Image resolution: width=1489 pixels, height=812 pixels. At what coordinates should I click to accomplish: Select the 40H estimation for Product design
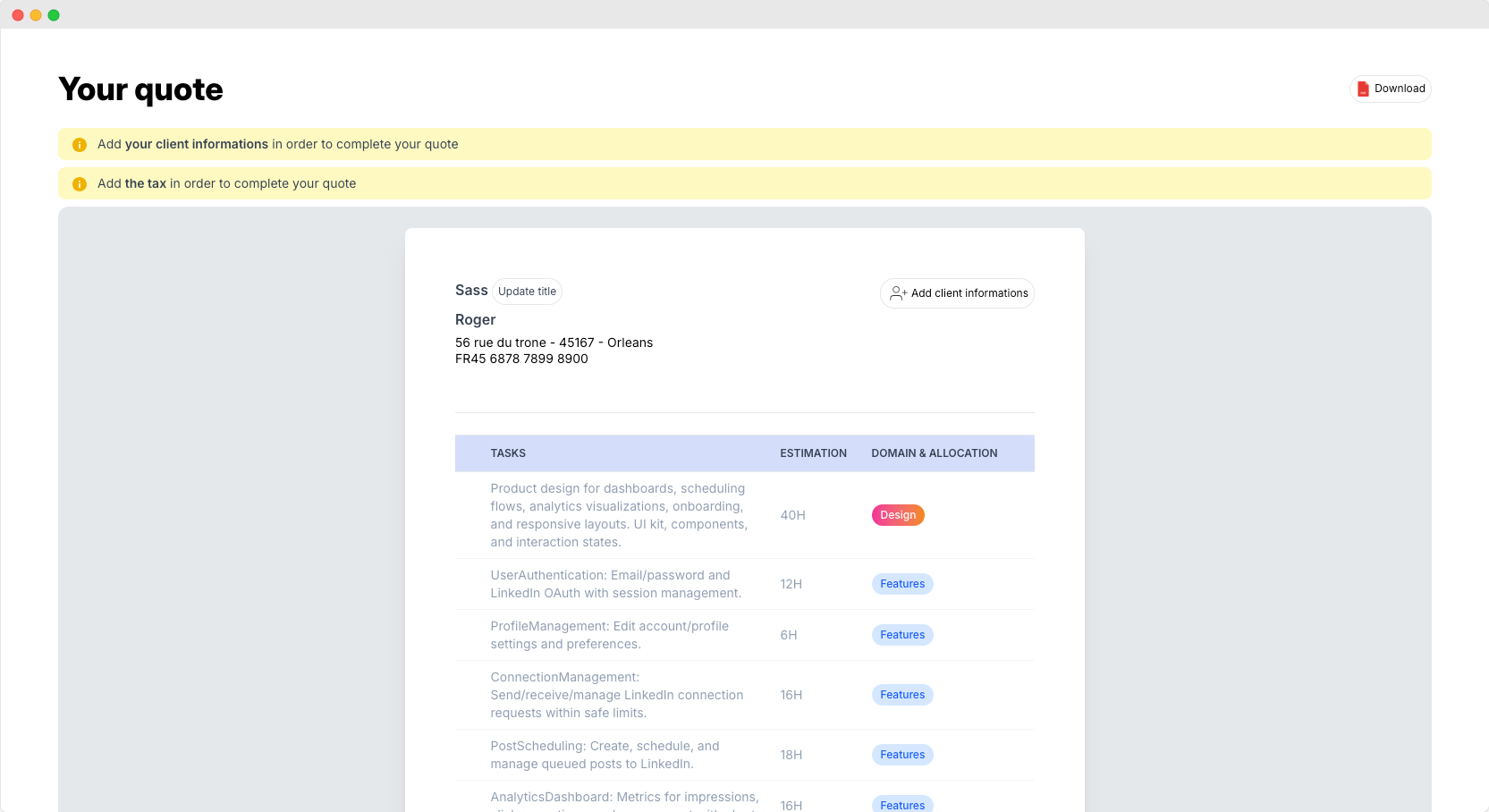(792, 515)
